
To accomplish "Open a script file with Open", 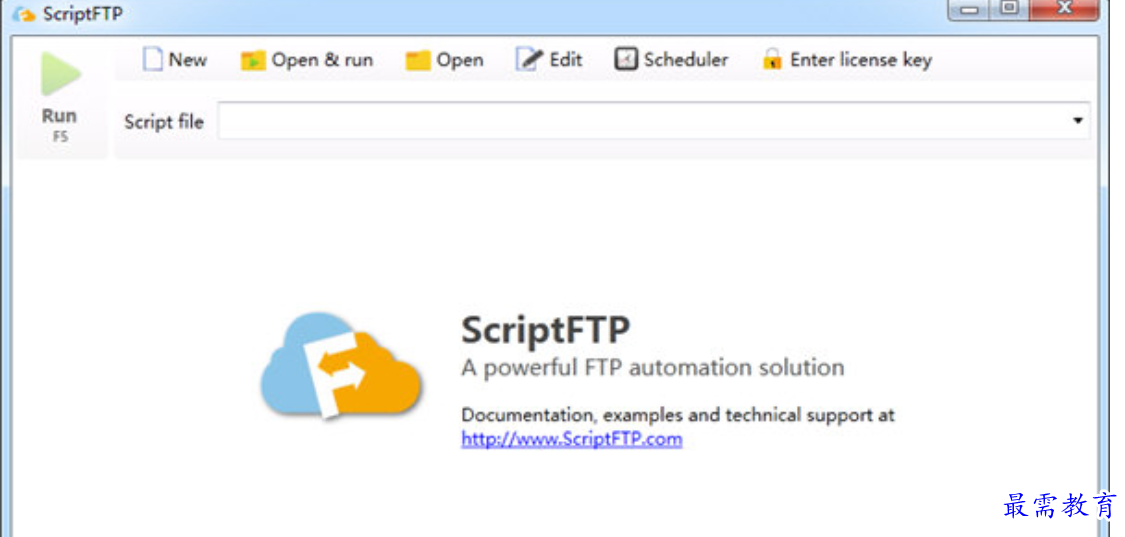I will point(444,60).
